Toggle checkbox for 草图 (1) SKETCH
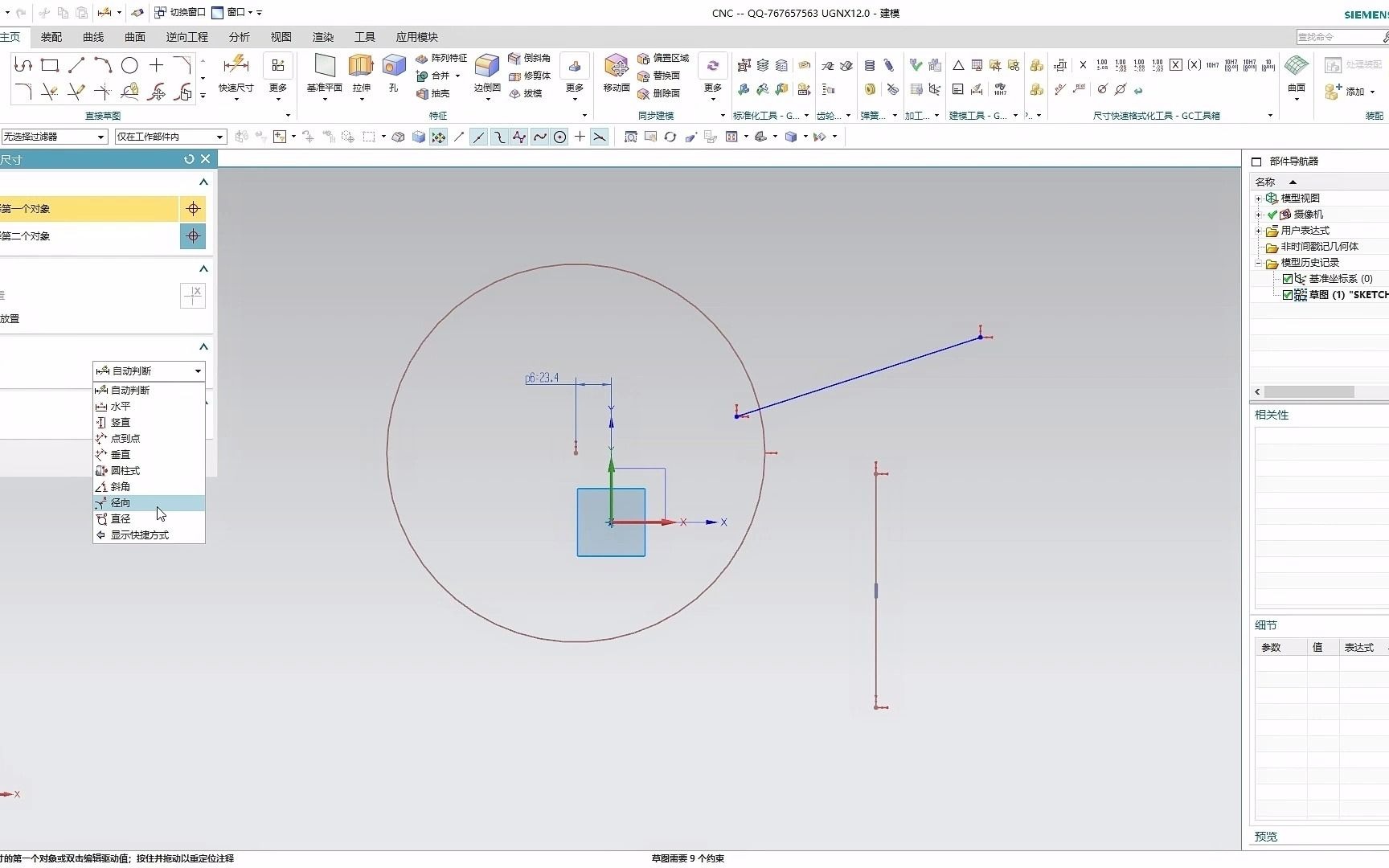 (1288, 295)
